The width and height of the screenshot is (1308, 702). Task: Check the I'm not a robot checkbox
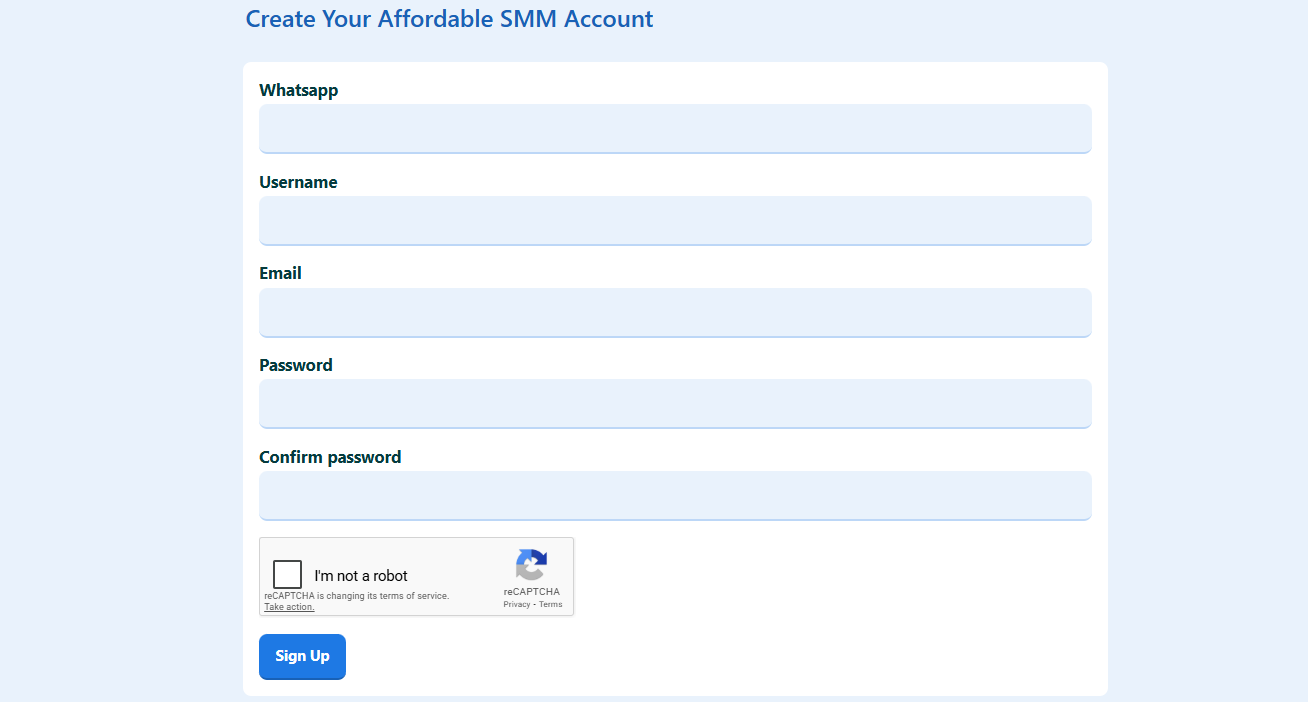pyautogui.click(x=287, y=574)
